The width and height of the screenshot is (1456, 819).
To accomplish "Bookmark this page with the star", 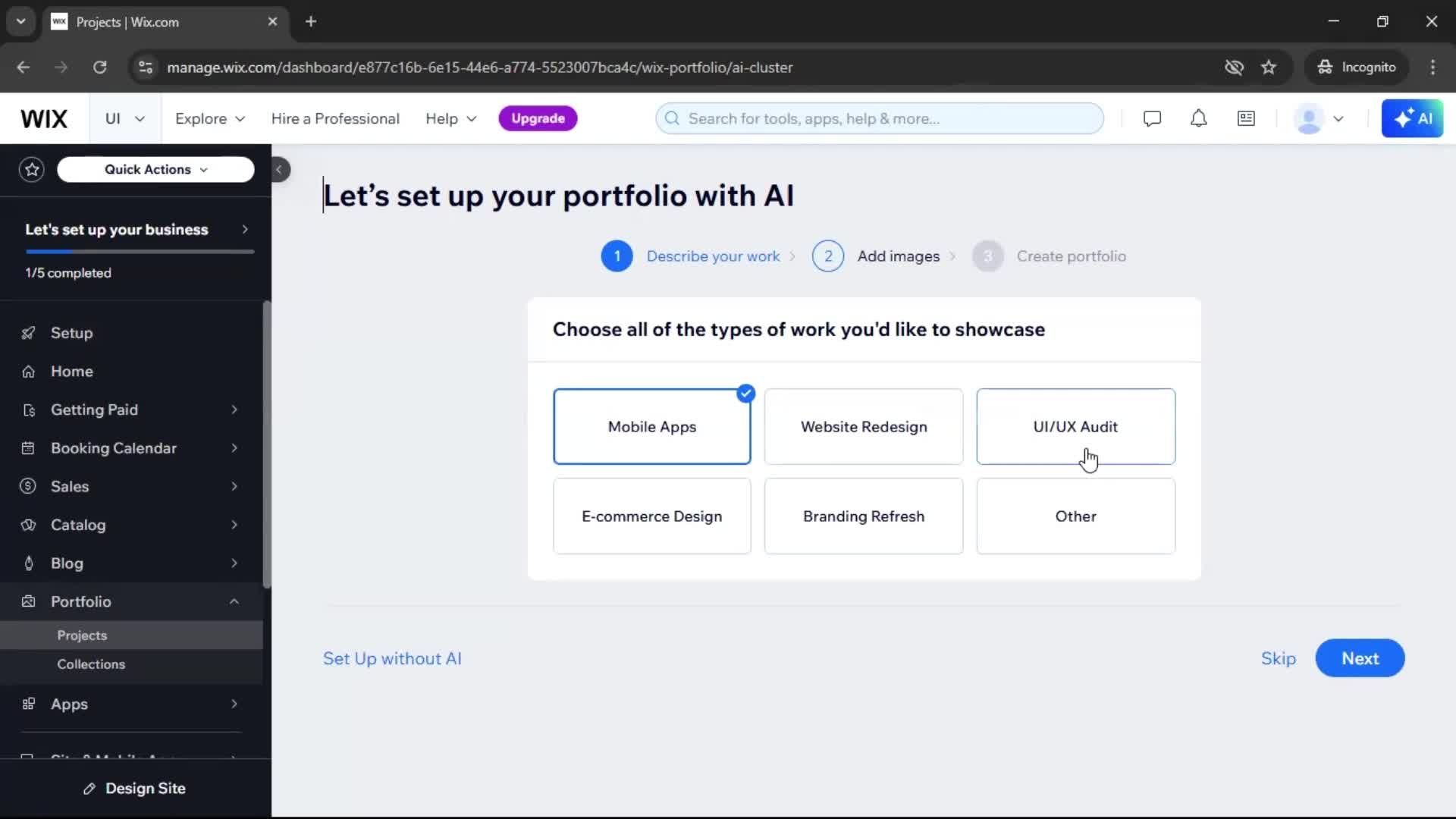I will tap(1269, 67).
